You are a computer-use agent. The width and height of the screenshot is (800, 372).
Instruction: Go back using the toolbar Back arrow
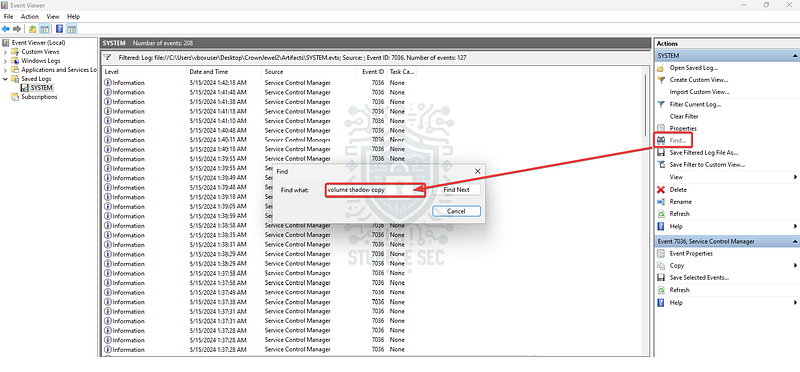coord(6,29)
